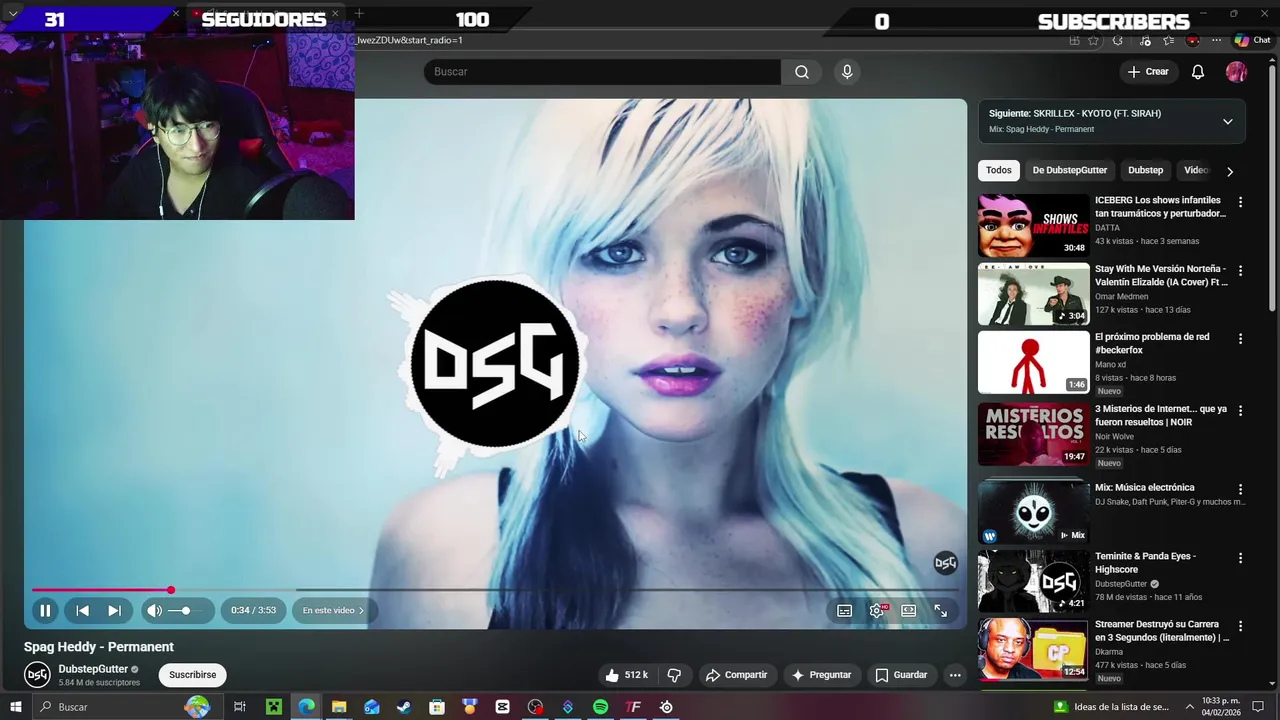
Task: Dislike the video with thumbs down
Action: [x=674, y=675]
